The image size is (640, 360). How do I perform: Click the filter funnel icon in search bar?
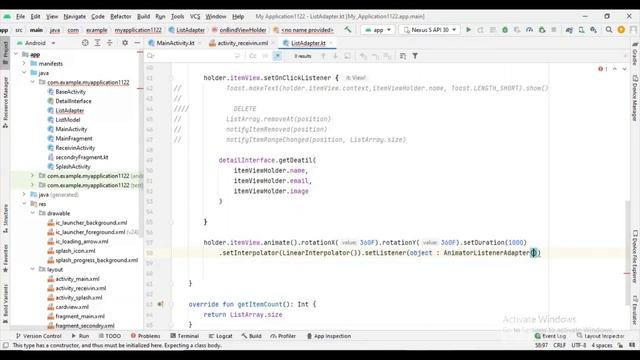[415, 56]
